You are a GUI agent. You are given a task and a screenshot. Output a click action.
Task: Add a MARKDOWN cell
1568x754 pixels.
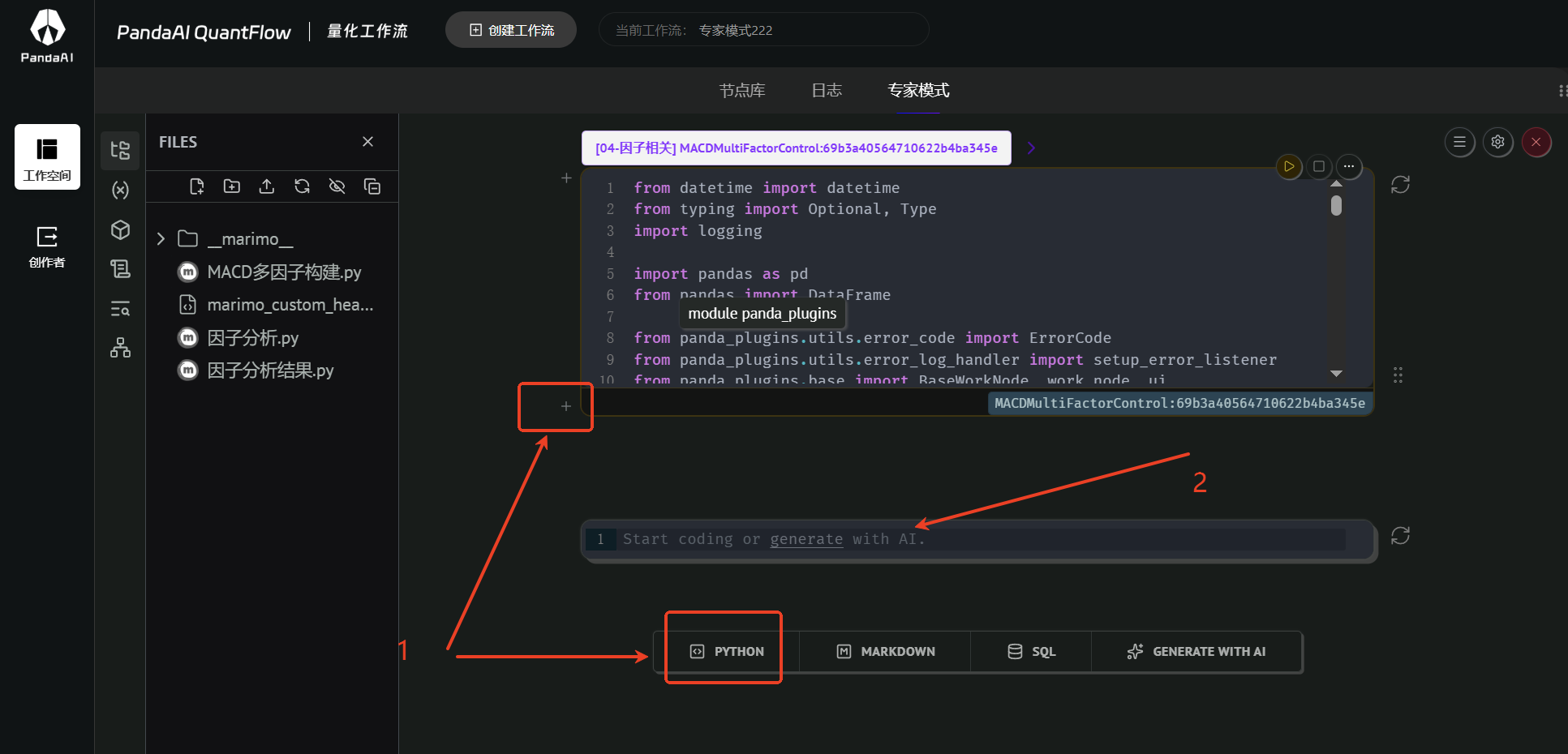[x=885, y=651]
